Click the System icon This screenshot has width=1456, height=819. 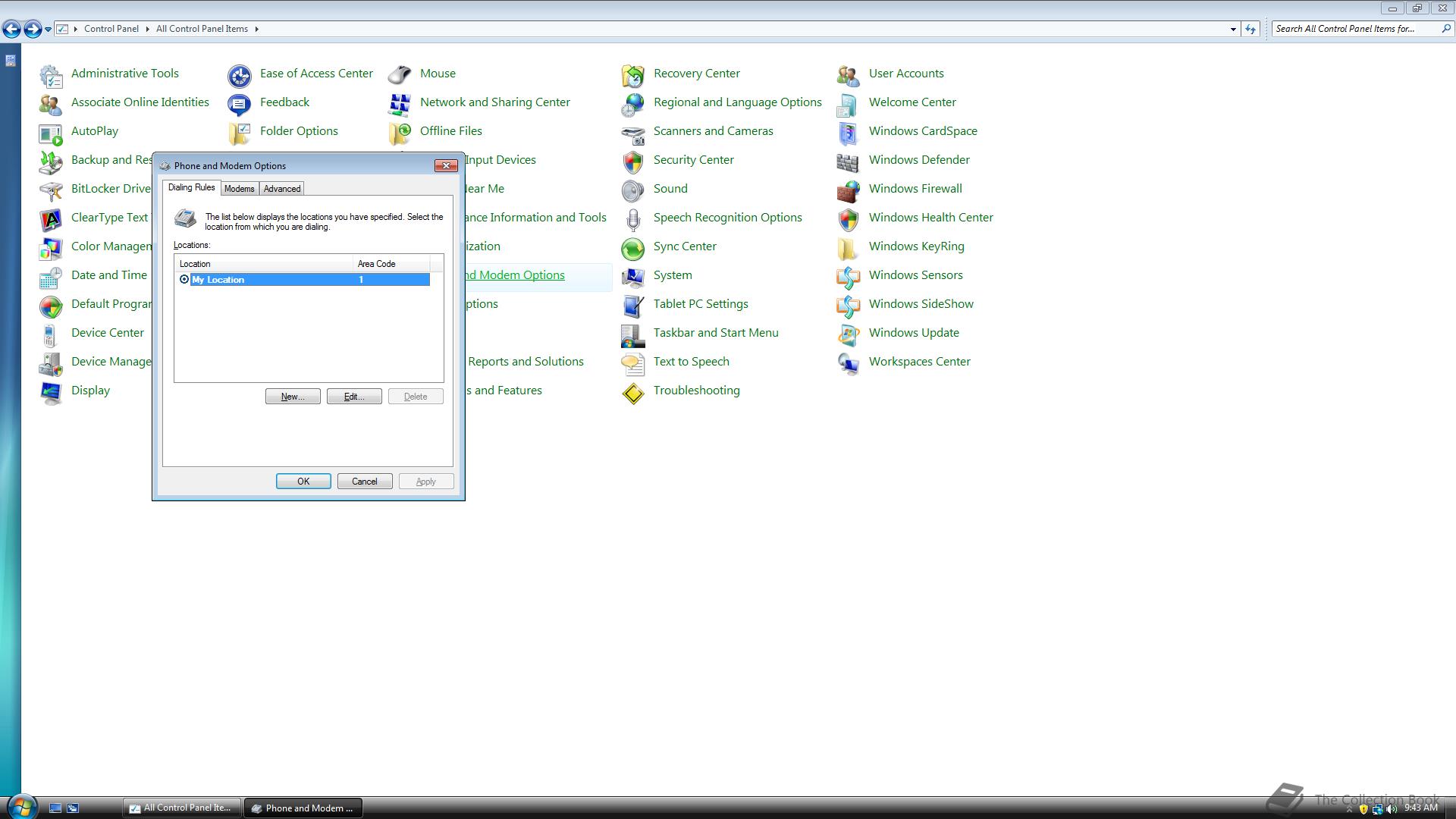click(x=633, y=277)
